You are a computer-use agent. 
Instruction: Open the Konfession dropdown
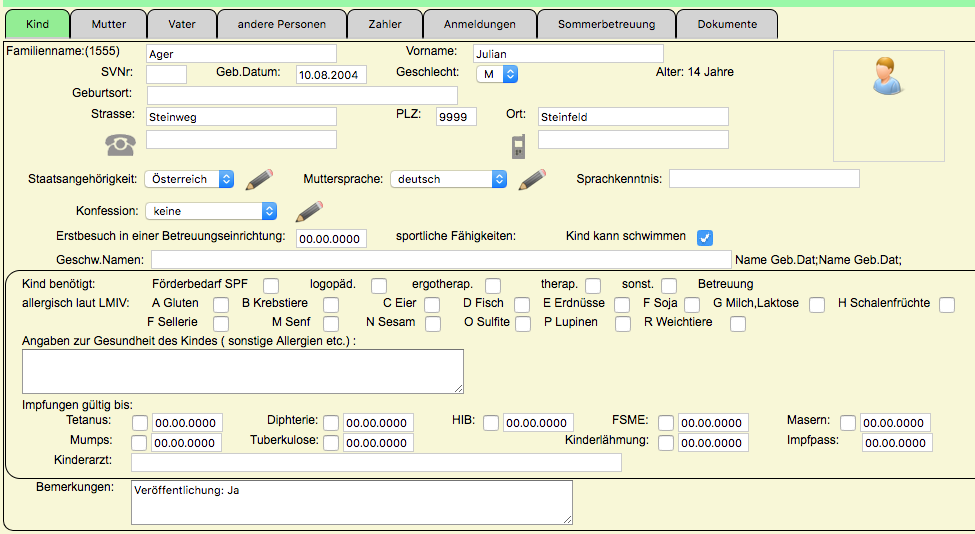pos(211,211)
